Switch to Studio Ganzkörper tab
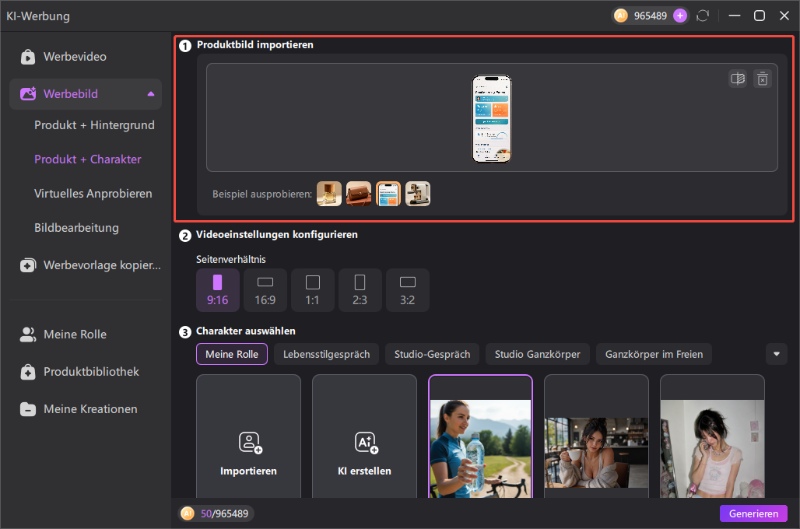The image size is (800, 529). (537, 354)
